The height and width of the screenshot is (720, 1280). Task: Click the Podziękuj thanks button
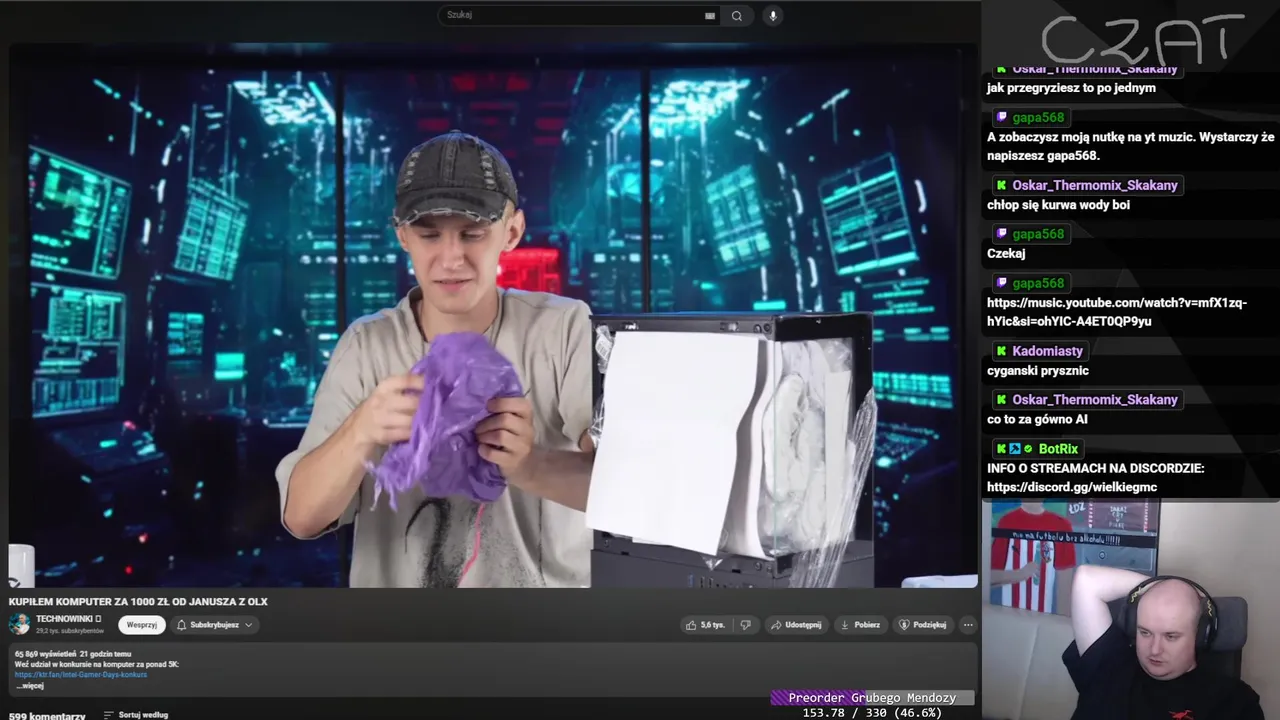(x=922, y=625)
